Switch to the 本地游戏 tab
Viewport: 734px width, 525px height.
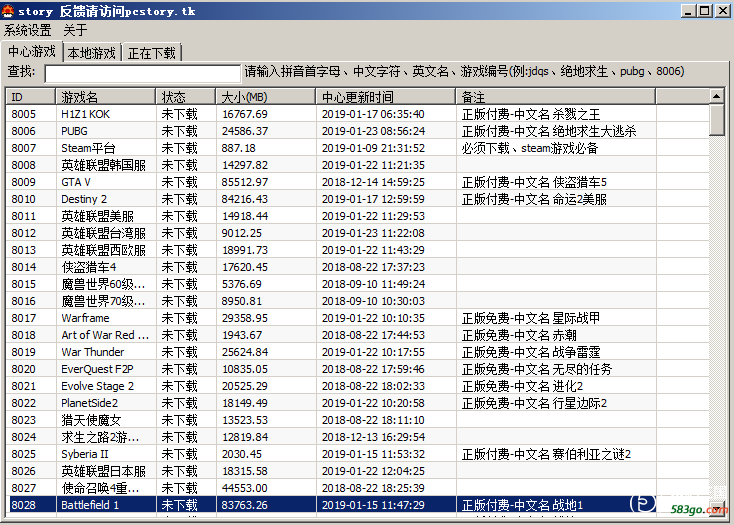92,53
